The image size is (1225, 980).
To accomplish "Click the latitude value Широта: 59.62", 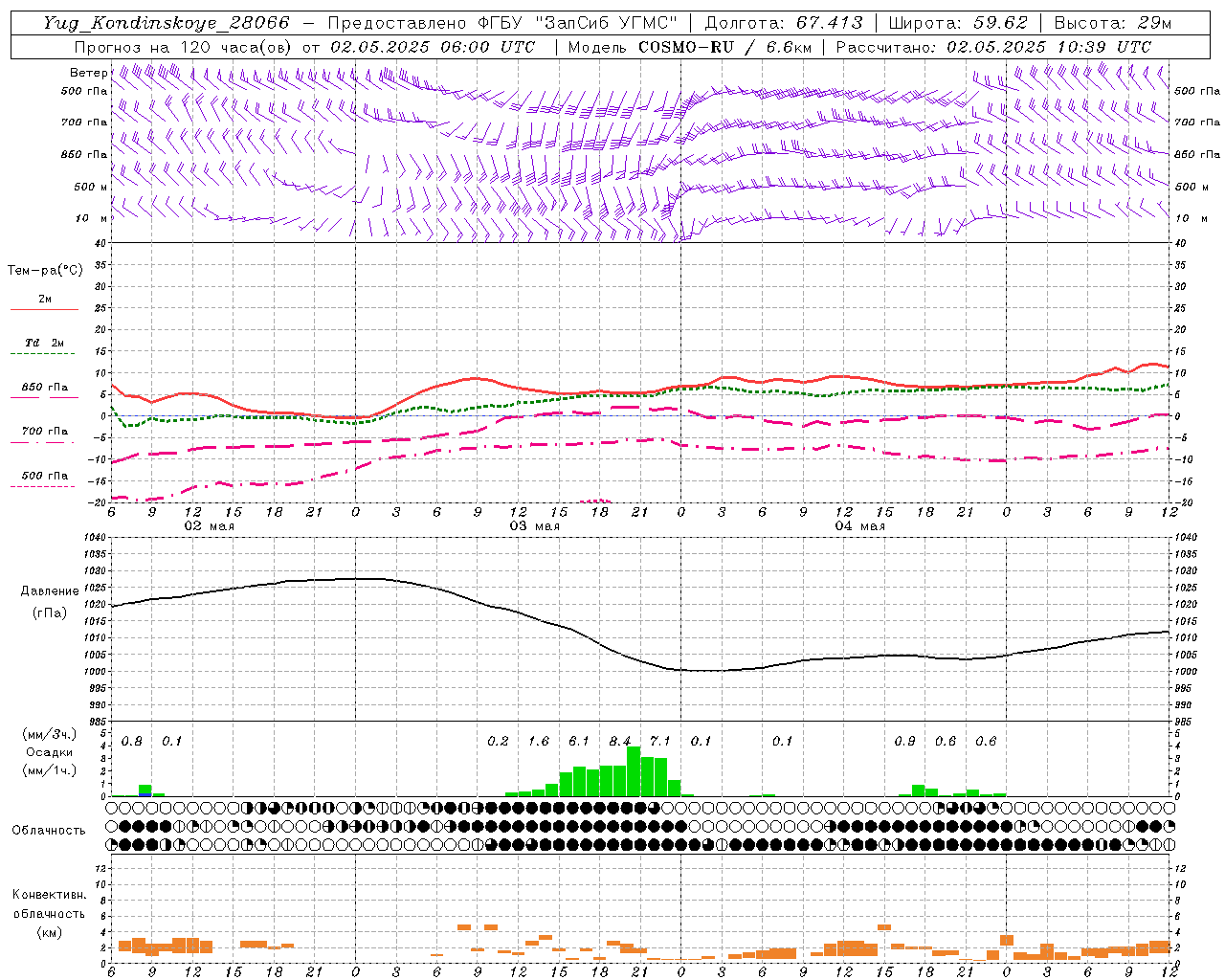I will [958, 23].
